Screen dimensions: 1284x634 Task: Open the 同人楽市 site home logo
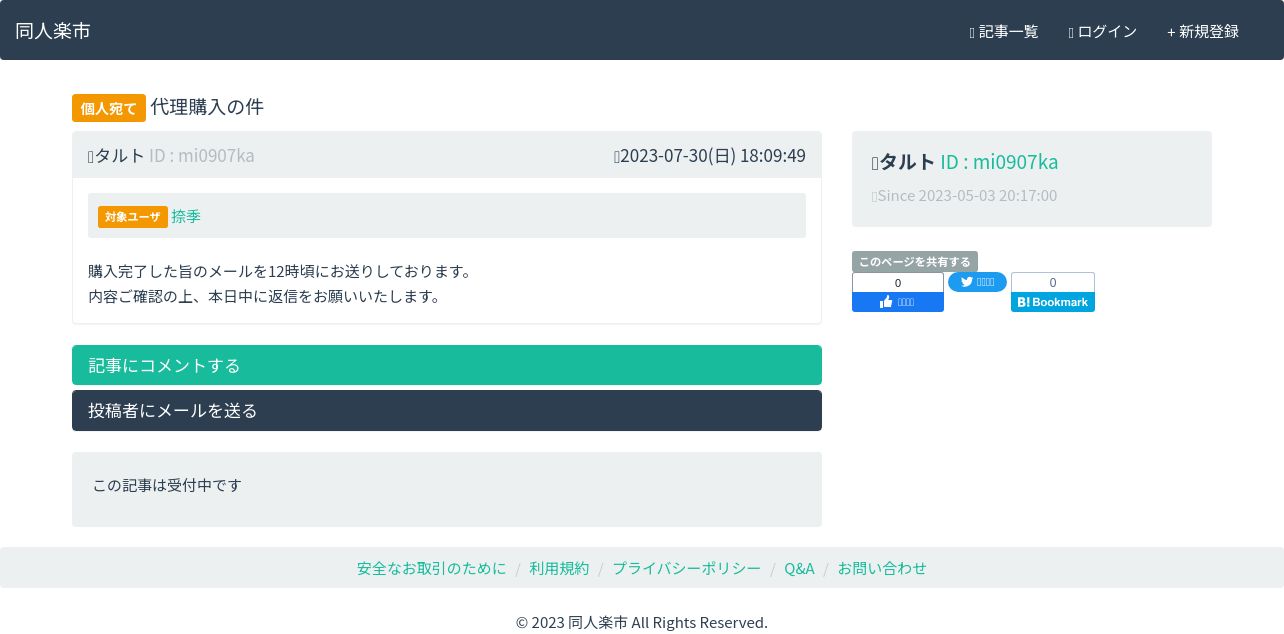pos(53,31)
